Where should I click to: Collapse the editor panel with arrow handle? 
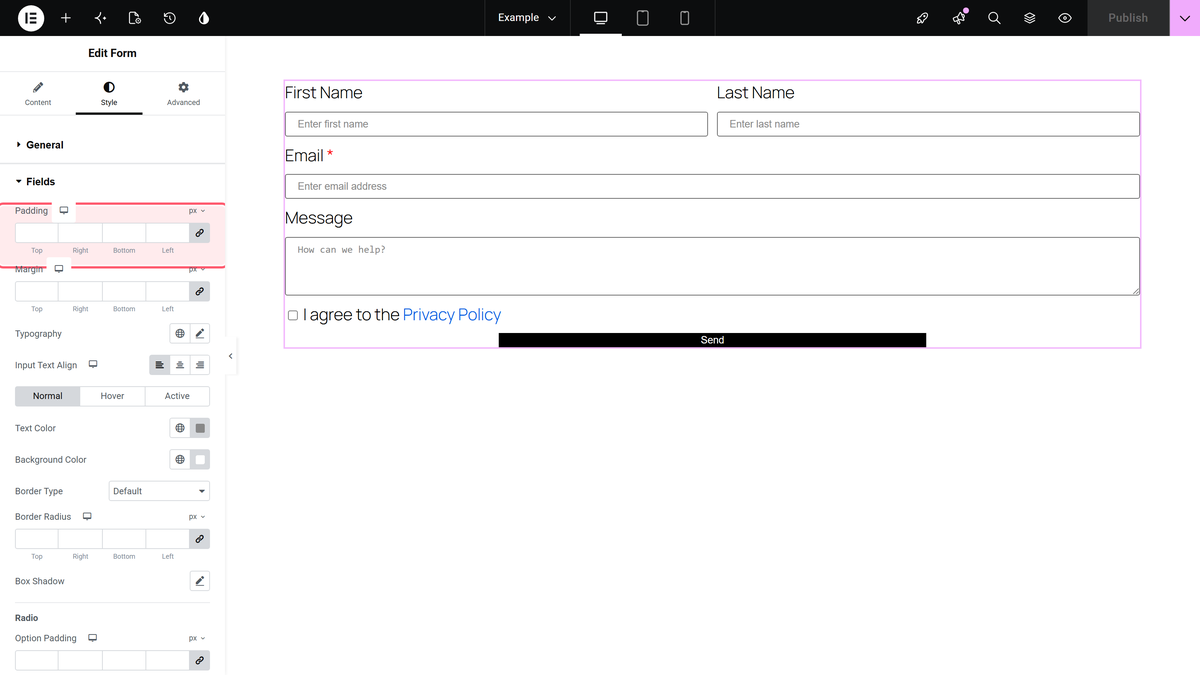coord(231,356)
